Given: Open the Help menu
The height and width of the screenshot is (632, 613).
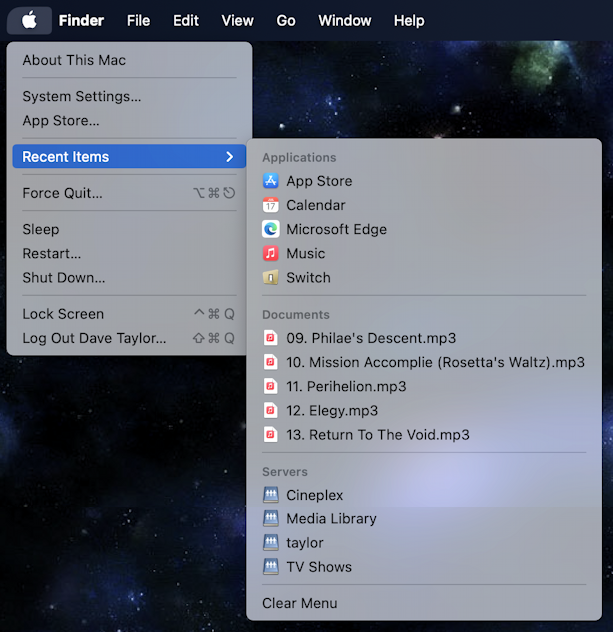Looking at the screenshot, I should (x=409, y=20).
